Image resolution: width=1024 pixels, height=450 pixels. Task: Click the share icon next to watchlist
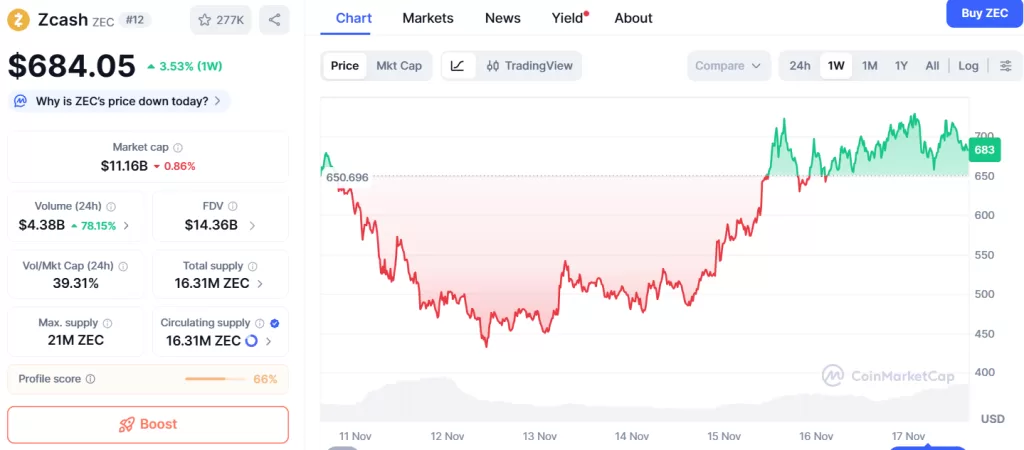coord(274,20)
